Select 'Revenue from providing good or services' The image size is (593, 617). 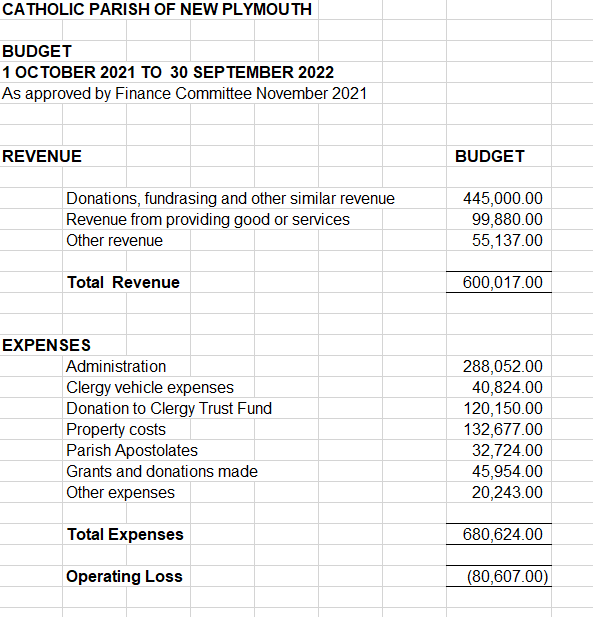(x=208, y=220)
